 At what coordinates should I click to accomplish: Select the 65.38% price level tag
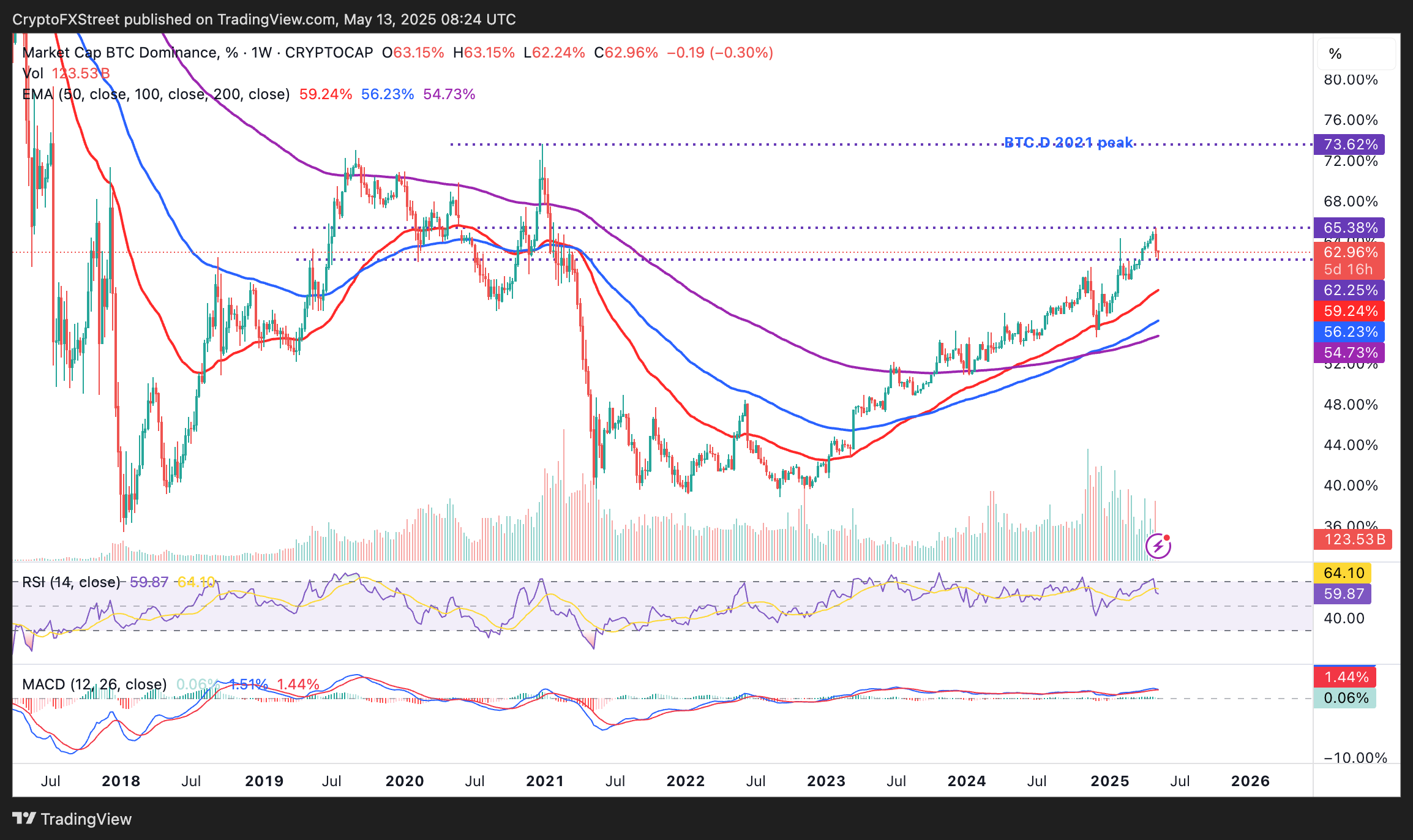1349,228
